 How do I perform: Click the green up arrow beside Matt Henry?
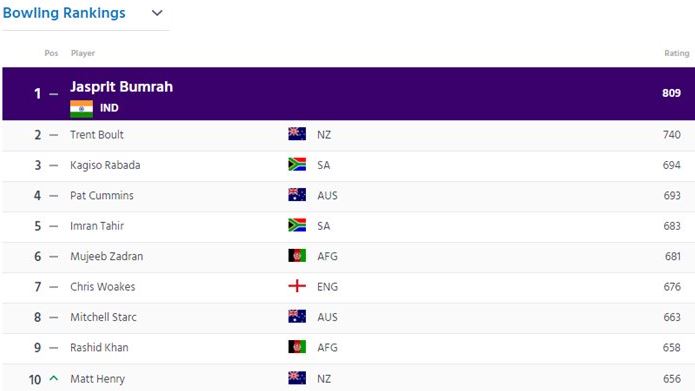click(x=54, y=378)
